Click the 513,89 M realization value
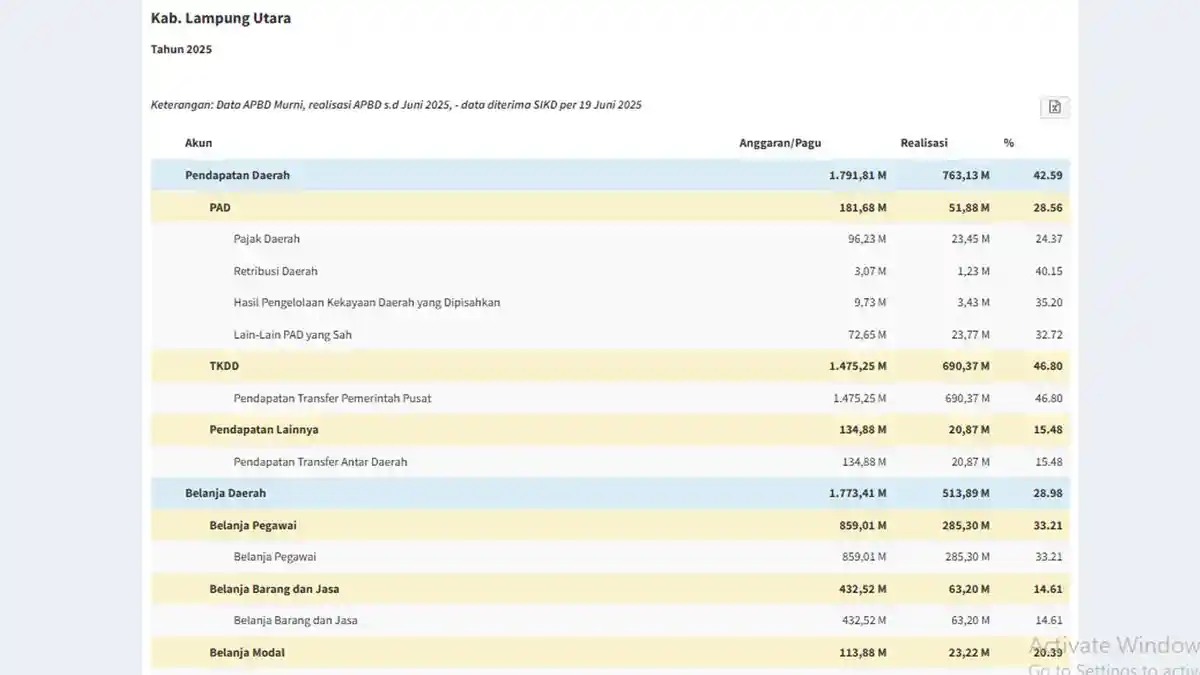The height and width of the screenshot is (675, 1200). pyautogui.click(x=965, y=493)
